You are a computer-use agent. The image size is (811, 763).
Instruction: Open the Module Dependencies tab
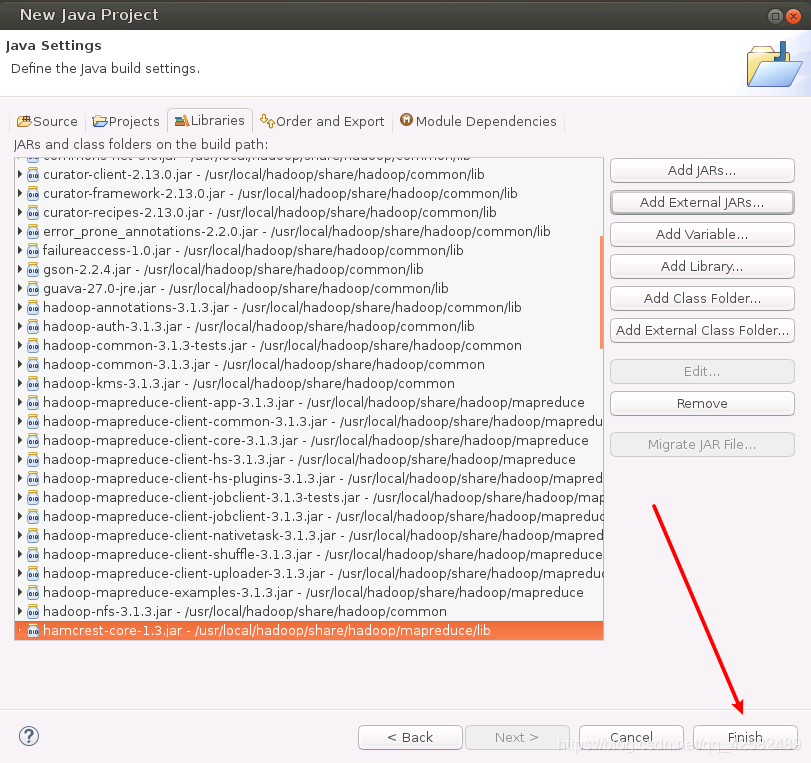[478, 122]
